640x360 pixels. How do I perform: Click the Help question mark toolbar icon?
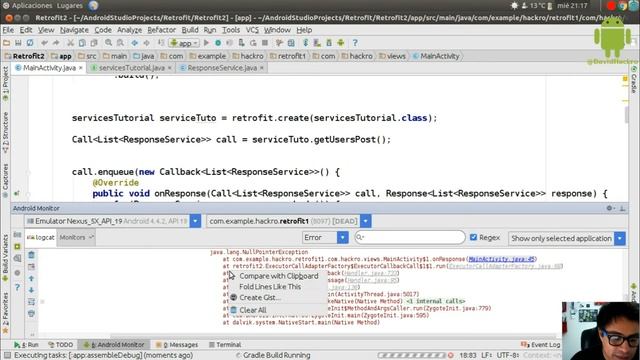355,43
